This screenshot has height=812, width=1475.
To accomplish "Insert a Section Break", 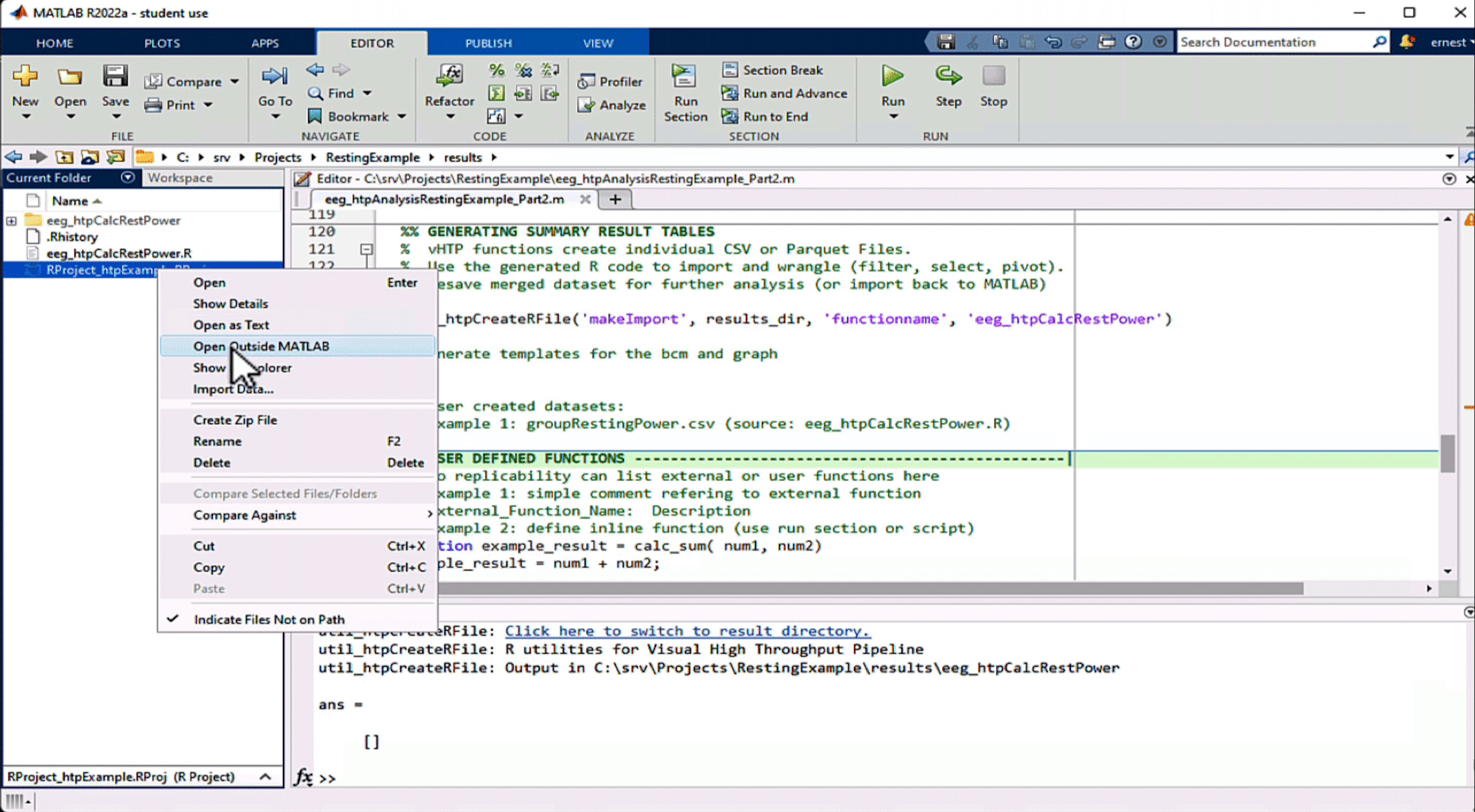I will coord(772,70).
